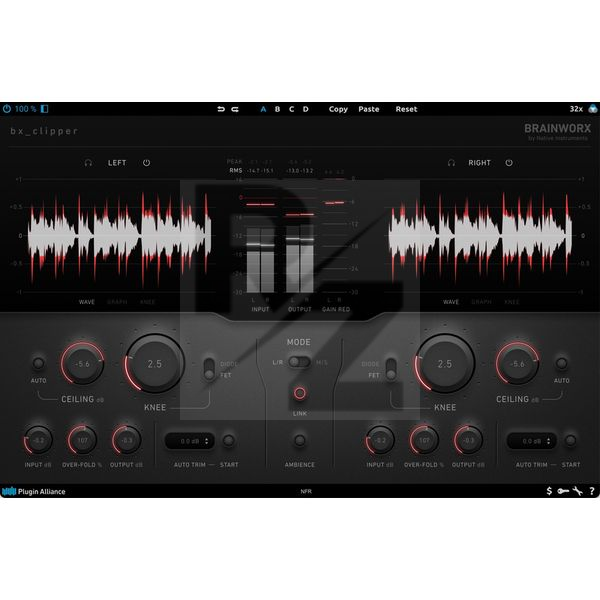Undo the last change with the undo arrow
This screenshot has height=600, width=600.
click(x=221, y=109)
